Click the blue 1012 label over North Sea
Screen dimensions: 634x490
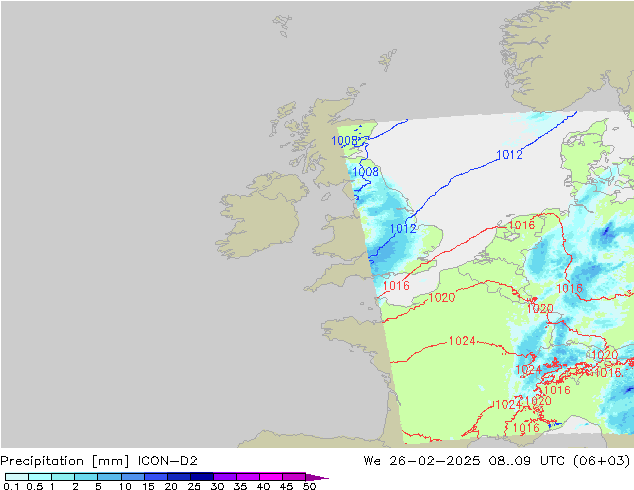click(x=509, y=154)
